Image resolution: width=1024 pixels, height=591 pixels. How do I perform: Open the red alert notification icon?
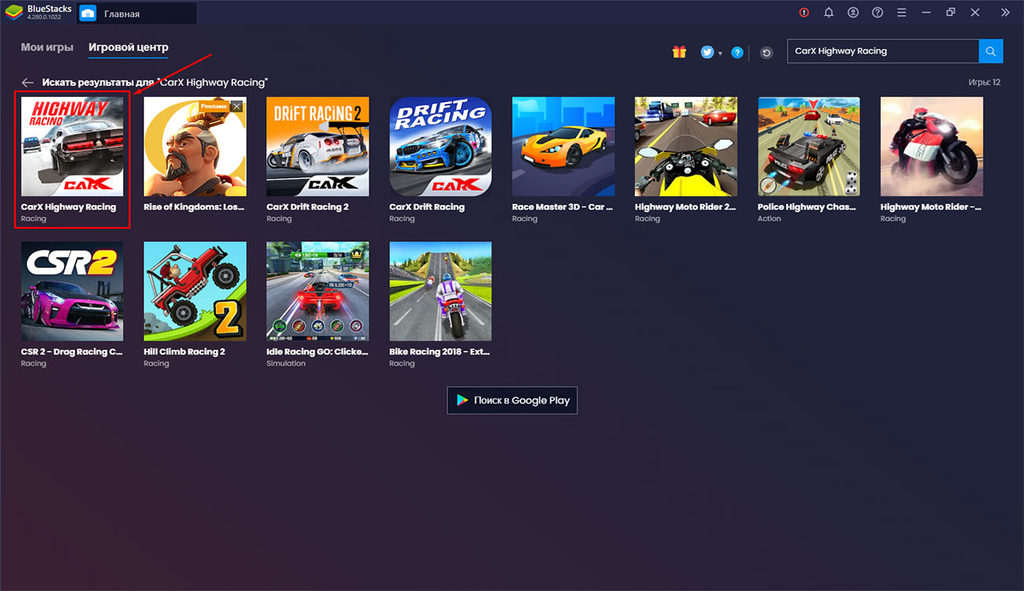point(804,12)
